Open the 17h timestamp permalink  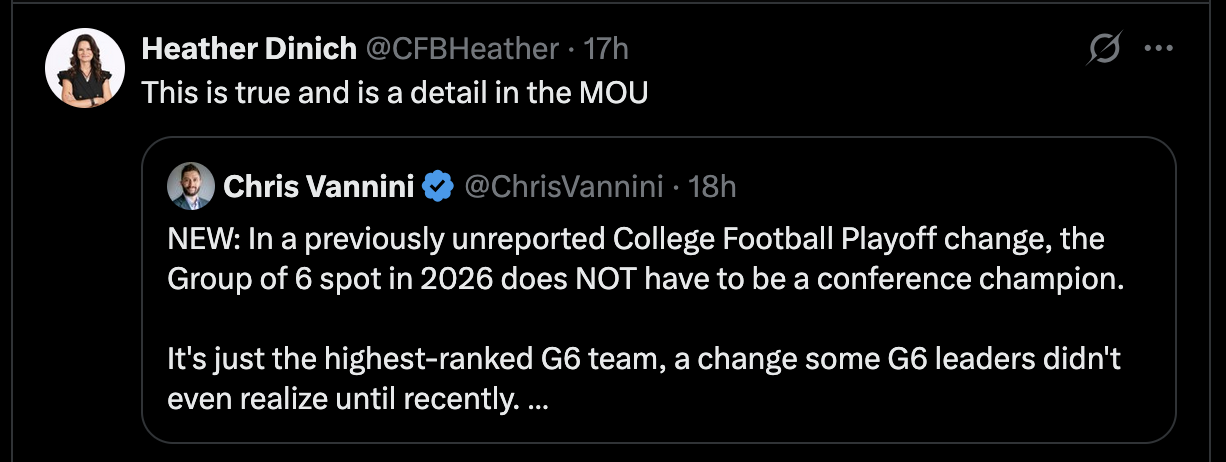[x=605, y=48]
